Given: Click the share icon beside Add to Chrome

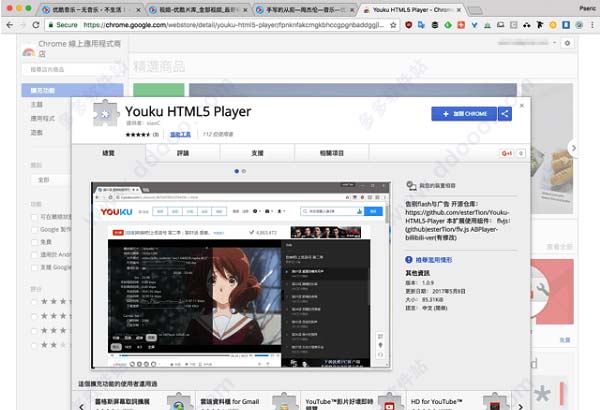Looking at the screenshot, I should pos(505,114).
